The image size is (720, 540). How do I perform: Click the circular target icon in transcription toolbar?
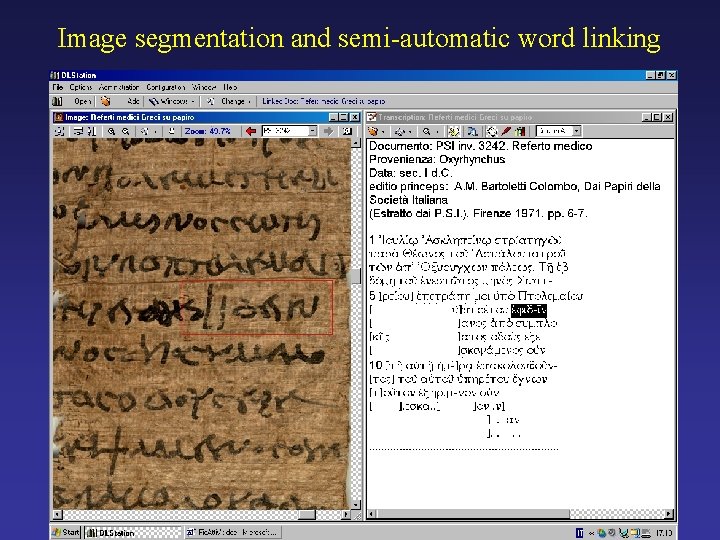491,131
